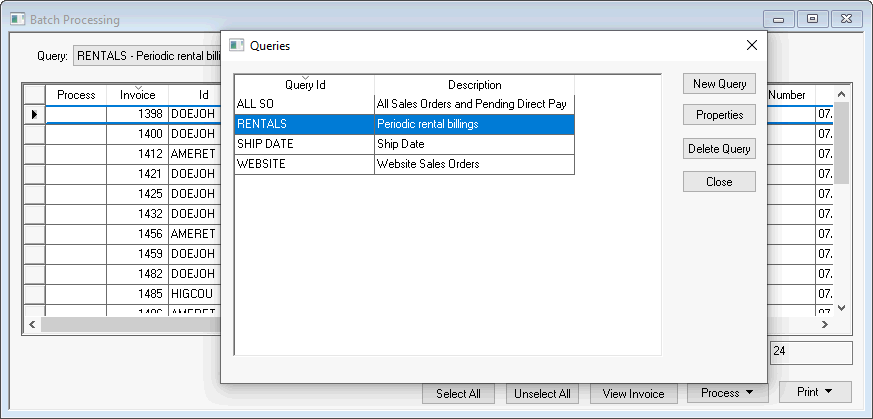Open Properties for the selected query

pyautogui.click(x=719, y=115)
